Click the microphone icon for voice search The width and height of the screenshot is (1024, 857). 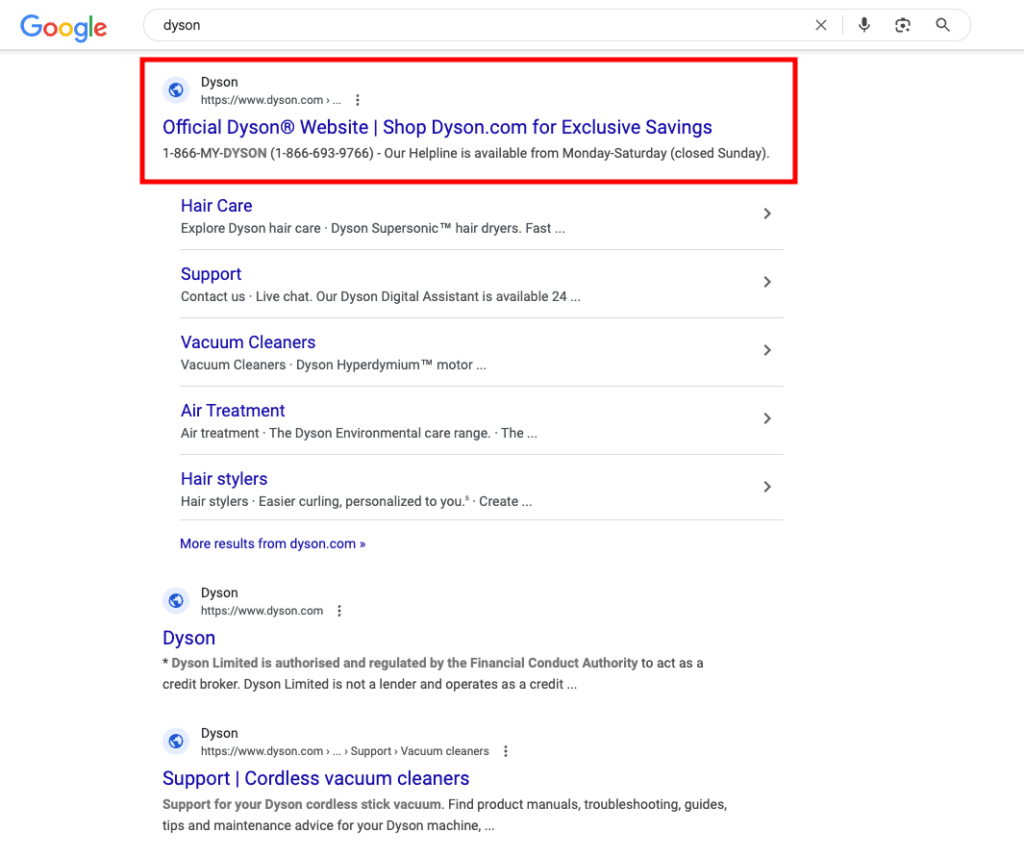[863, 24]
